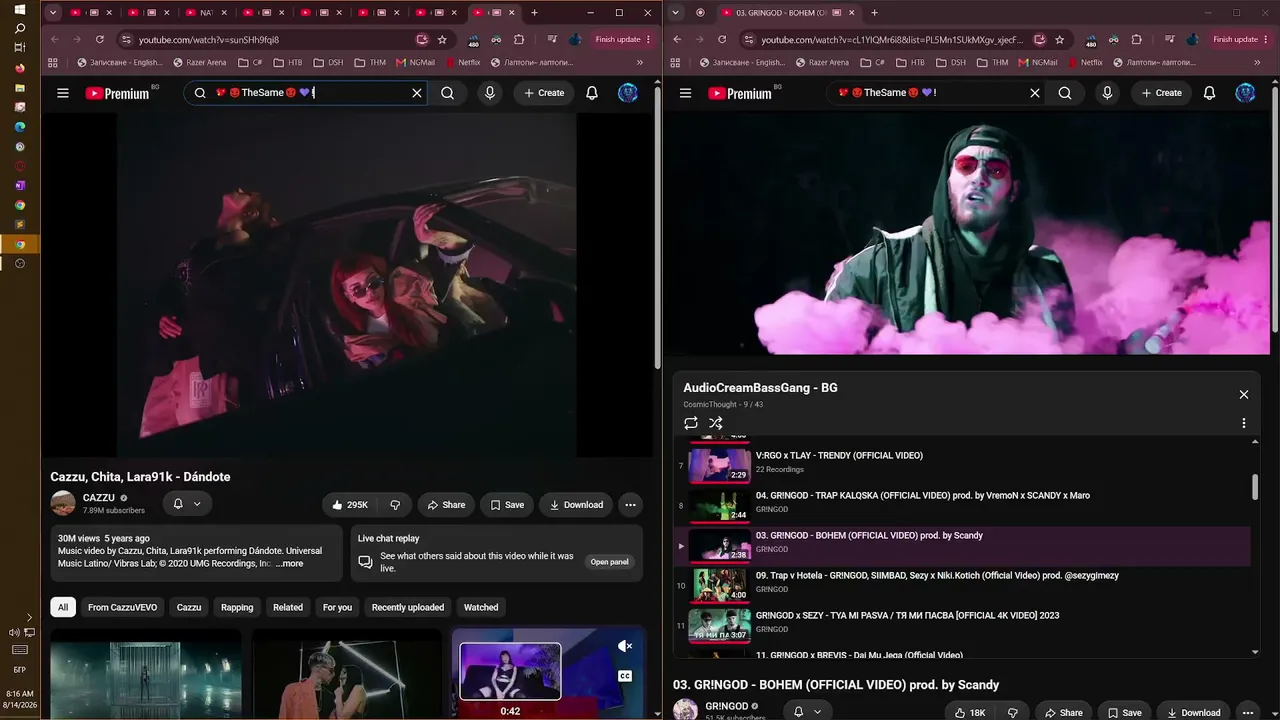Toggle loop playlist in AudioCreamBassGang panel

[691, 423]
